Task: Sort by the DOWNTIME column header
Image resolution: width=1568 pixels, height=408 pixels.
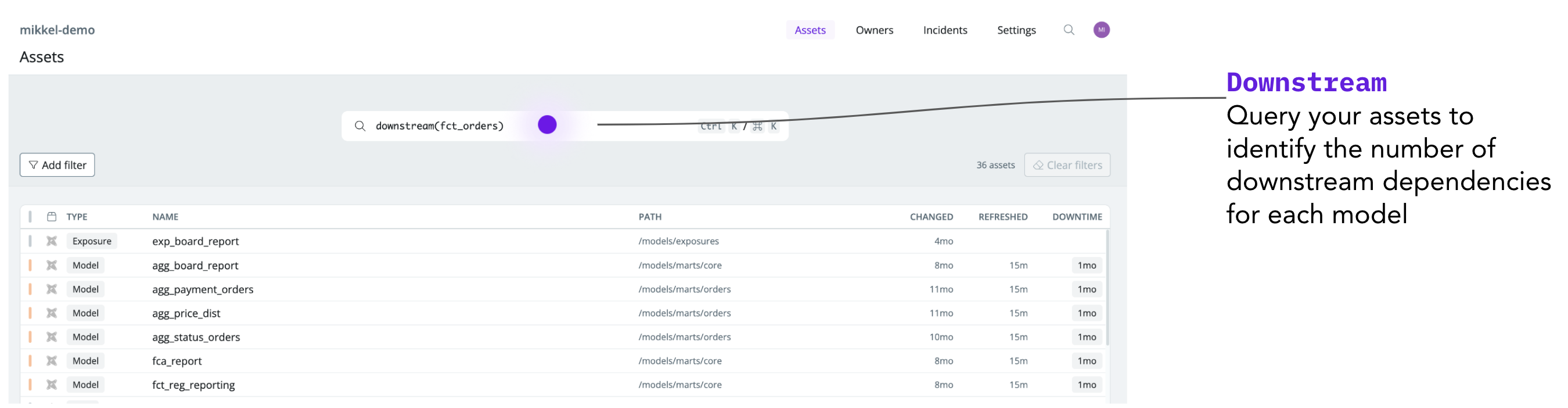Action: (1077, 217)
